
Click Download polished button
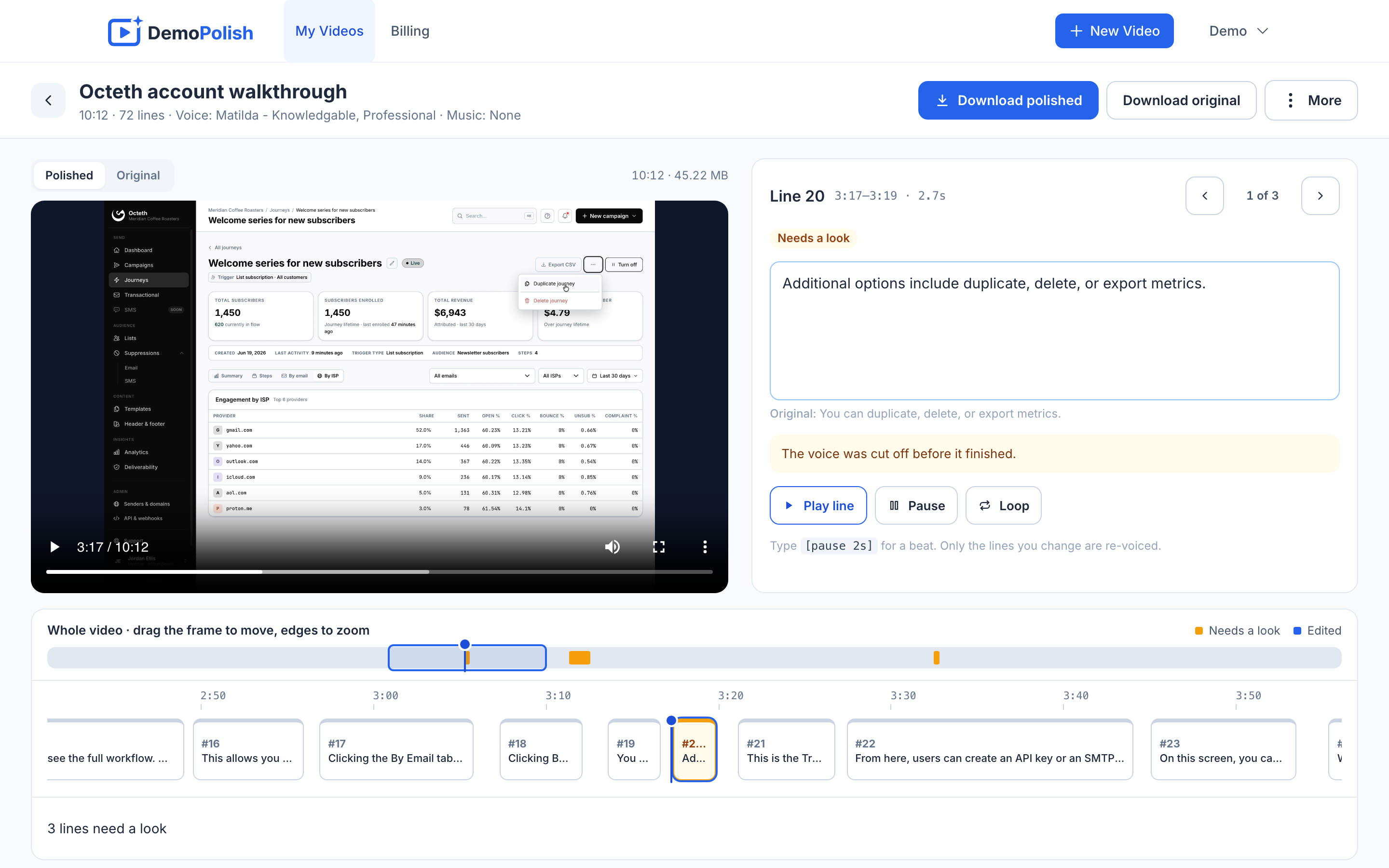(x=1008, y=100)
